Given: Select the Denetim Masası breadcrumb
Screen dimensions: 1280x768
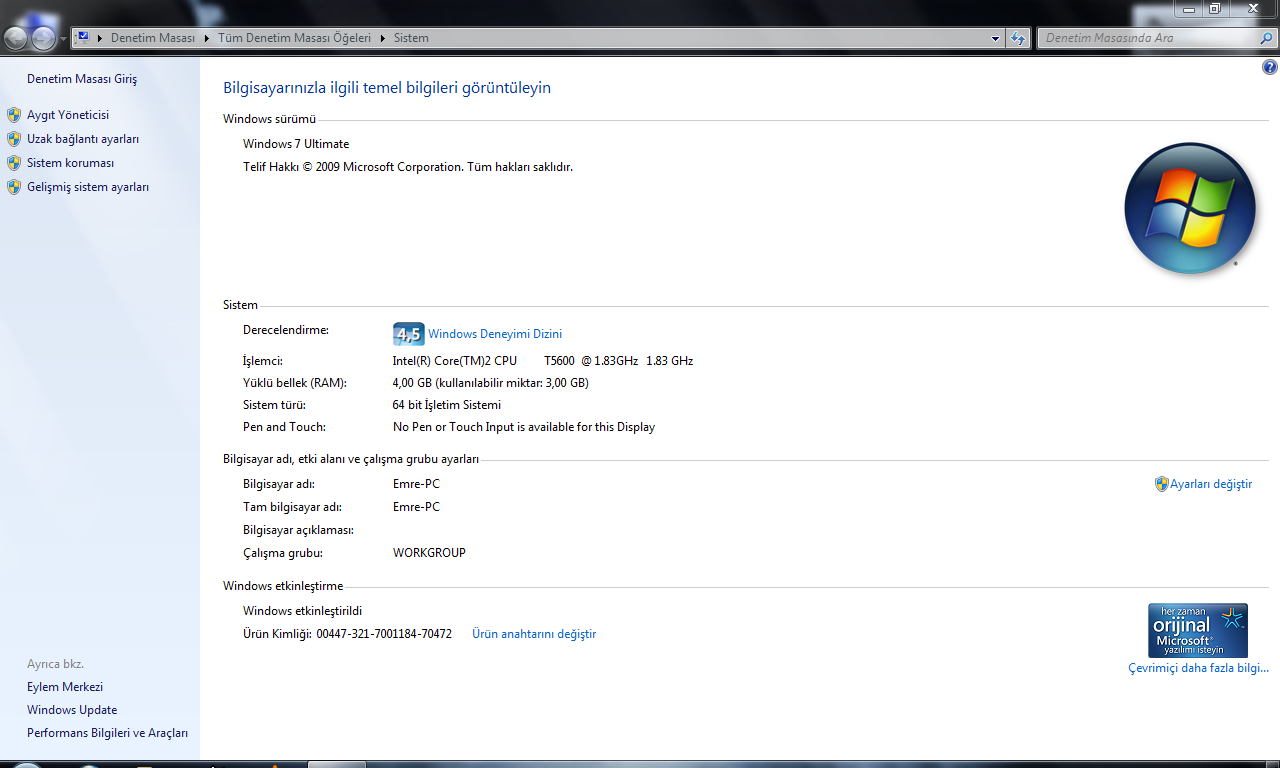Looking at the screenshot, I should 152,38.
